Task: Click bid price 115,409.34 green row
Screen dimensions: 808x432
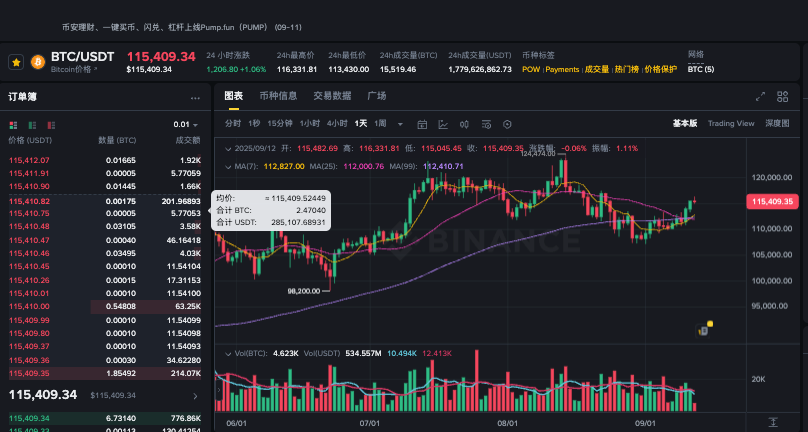Action: click(x=105, y=418)
